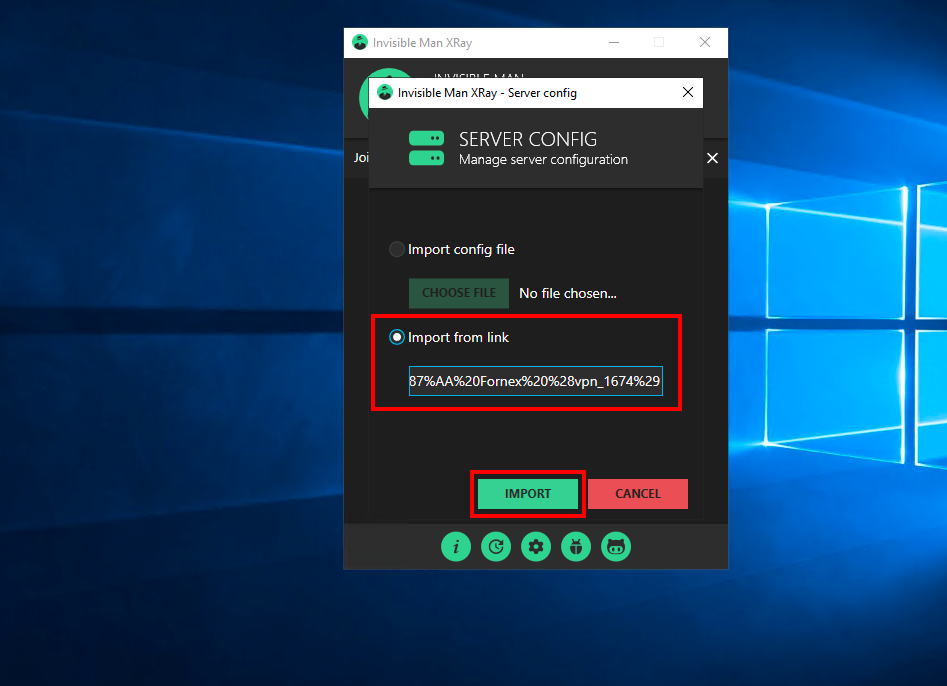Open the About info icon
This screenshot has height=686, width=947.
[x=456, y=547]
